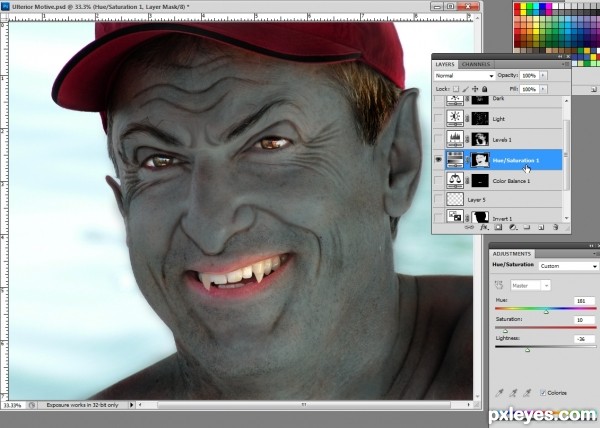Select the subtract-from-sample eyedropper

click(527, 393)
